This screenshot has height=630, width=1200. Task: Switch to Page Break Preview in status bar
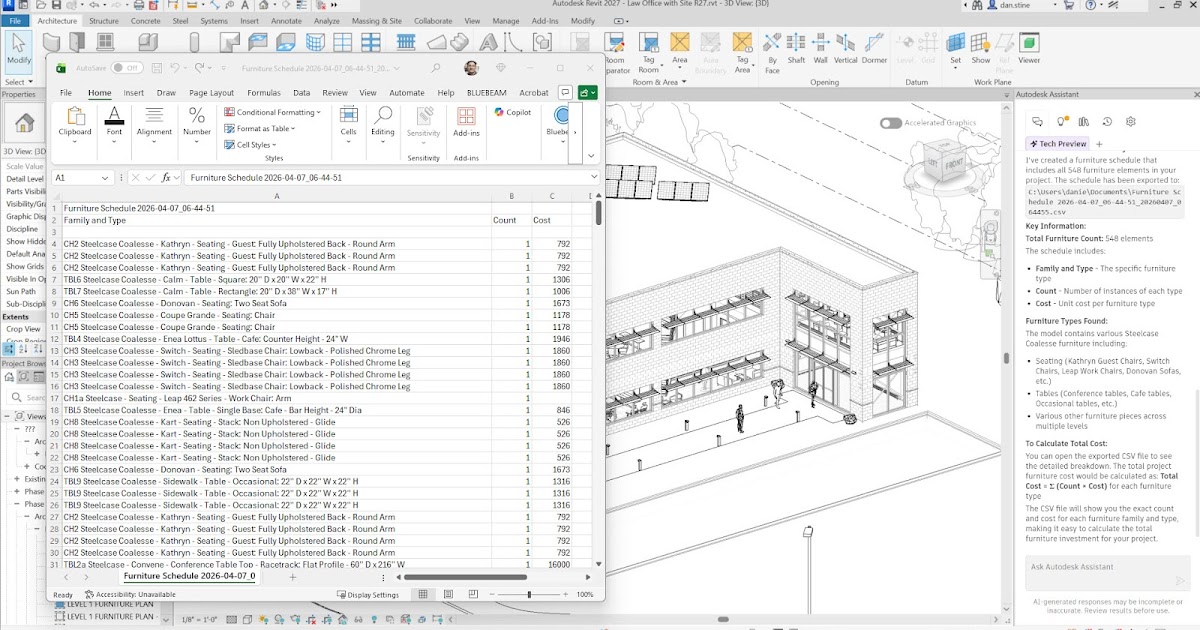[471, 594]
